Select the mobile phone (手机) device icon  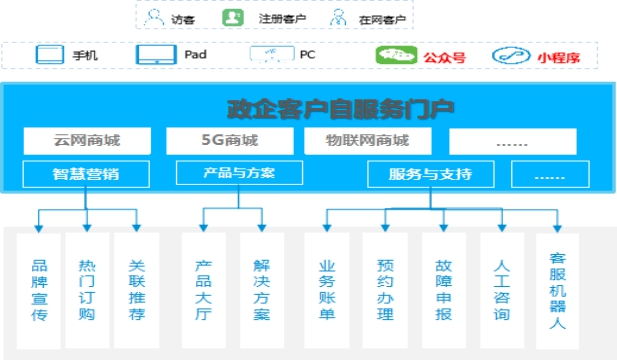50,54
